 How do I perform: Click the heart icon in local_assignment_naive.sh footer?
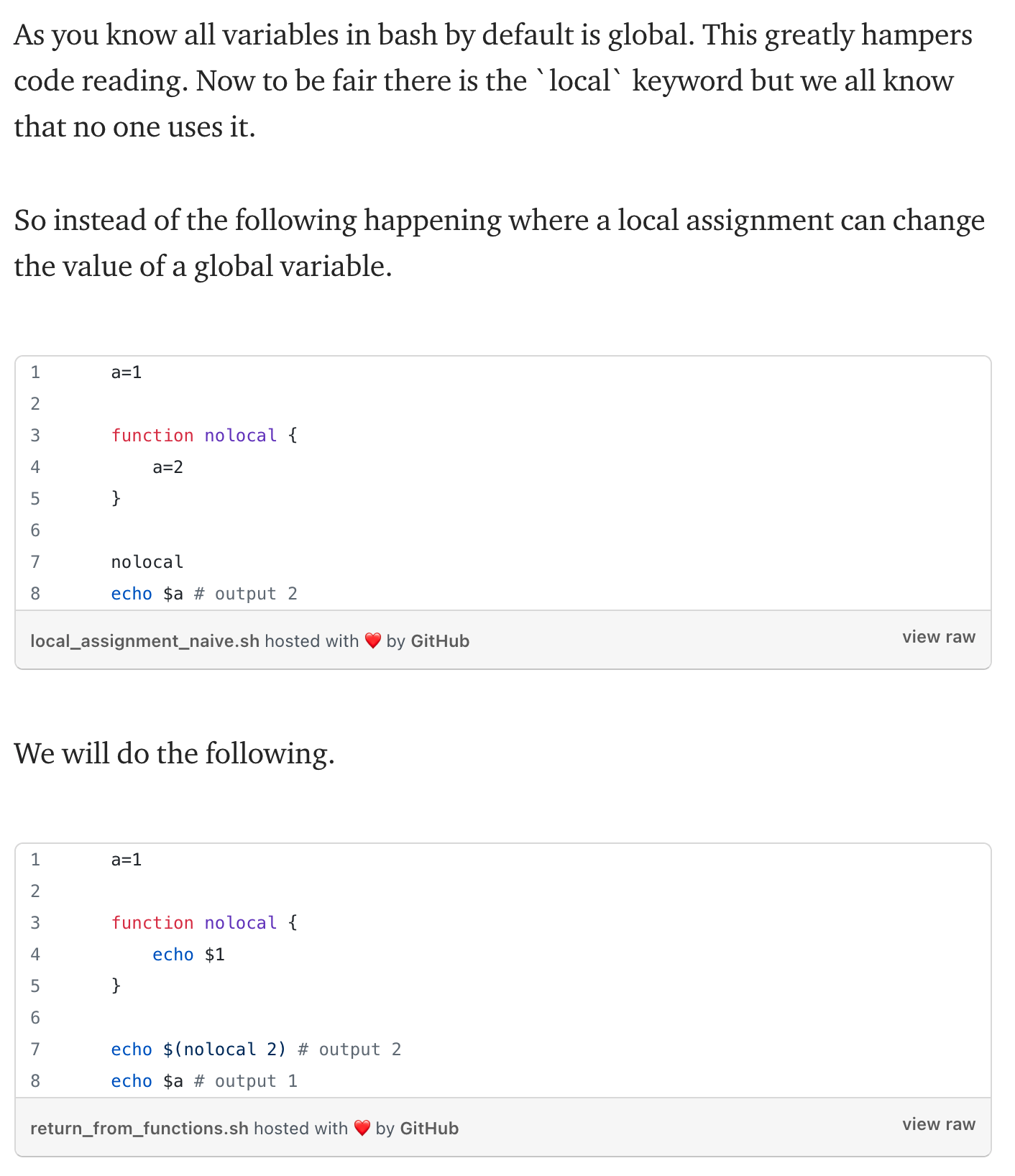pos(372,640)
